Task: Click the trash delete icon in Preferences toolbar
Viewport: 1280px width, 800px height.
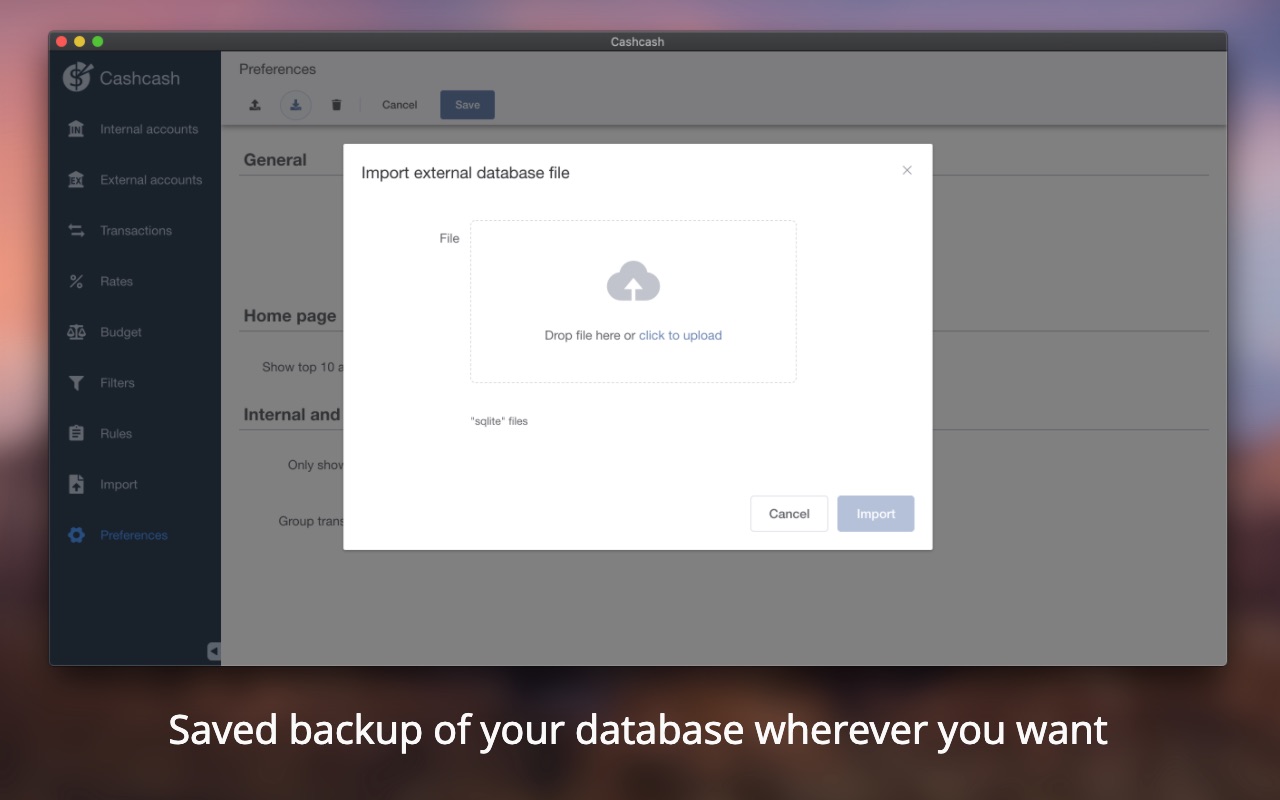Action: click(336, 105)
